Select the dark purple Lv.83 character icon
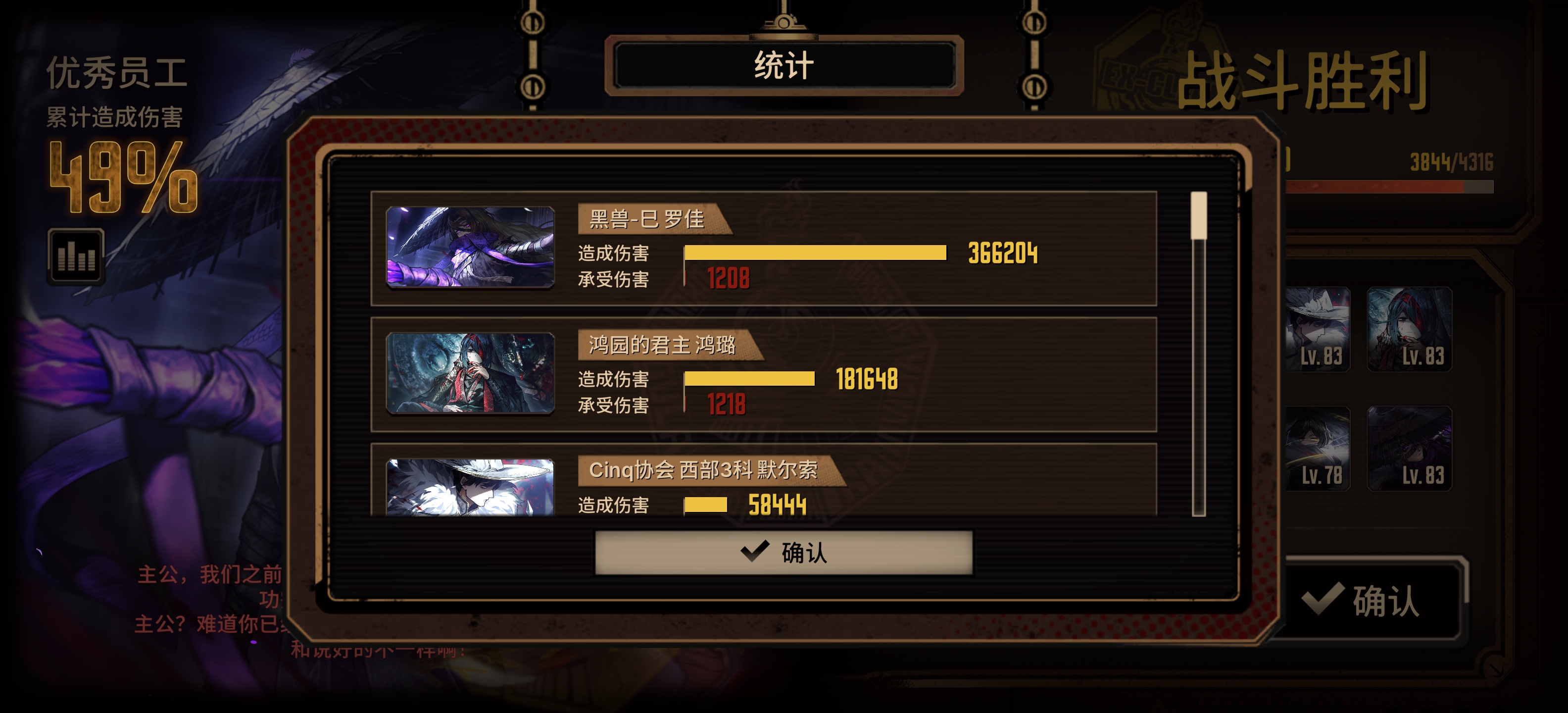 point(1409,449)
